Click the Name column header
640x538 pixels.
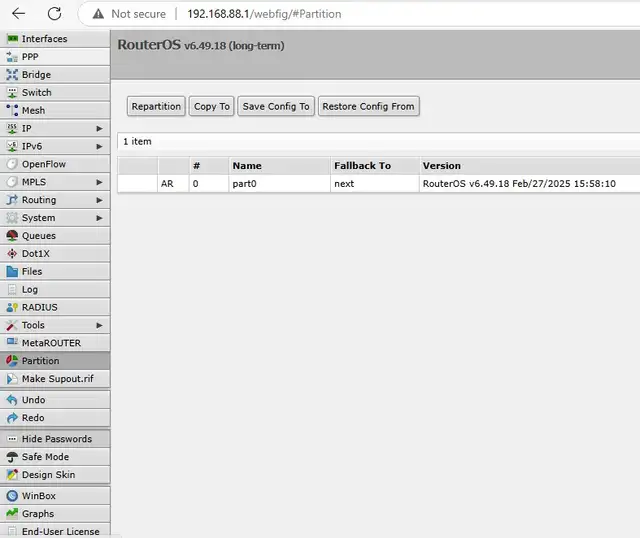[x=279, y=166]
